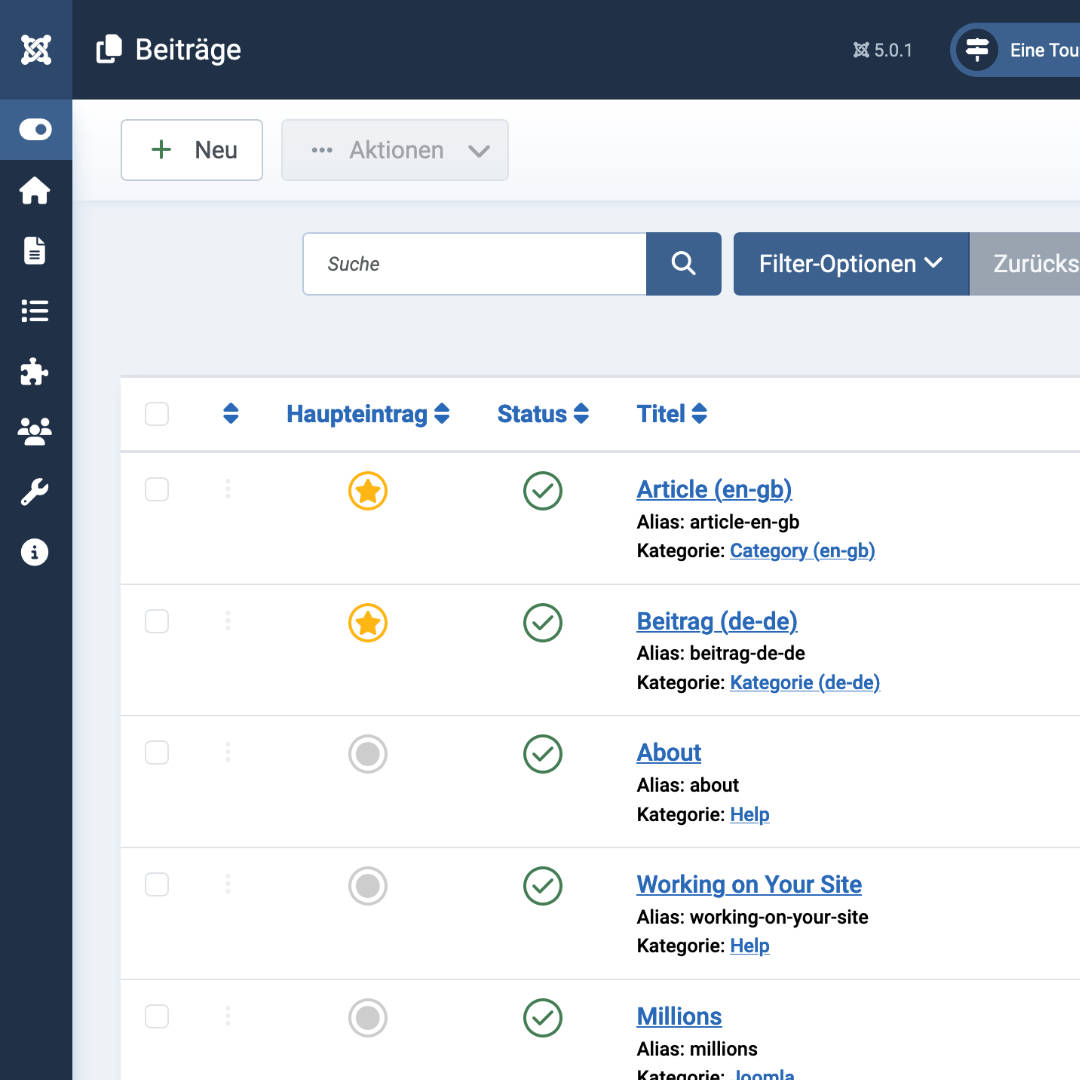
Task: Click the Alias: about text
Action: click(687, 785)
